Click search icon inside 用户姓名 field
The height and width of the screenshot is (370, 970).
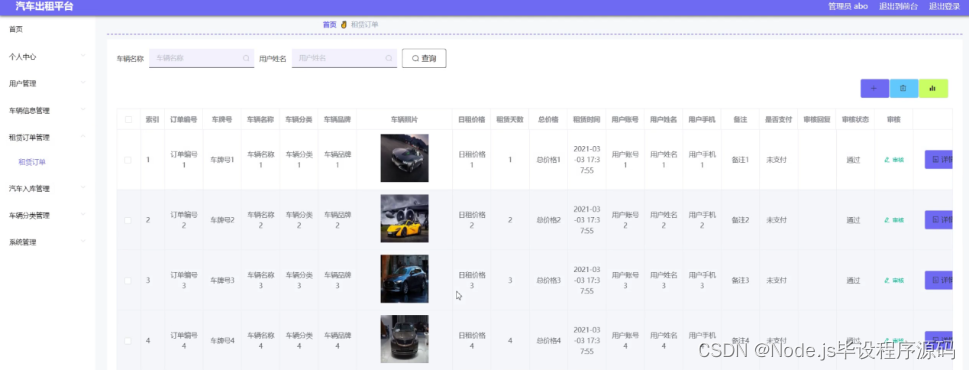click(x=388, y=58)
